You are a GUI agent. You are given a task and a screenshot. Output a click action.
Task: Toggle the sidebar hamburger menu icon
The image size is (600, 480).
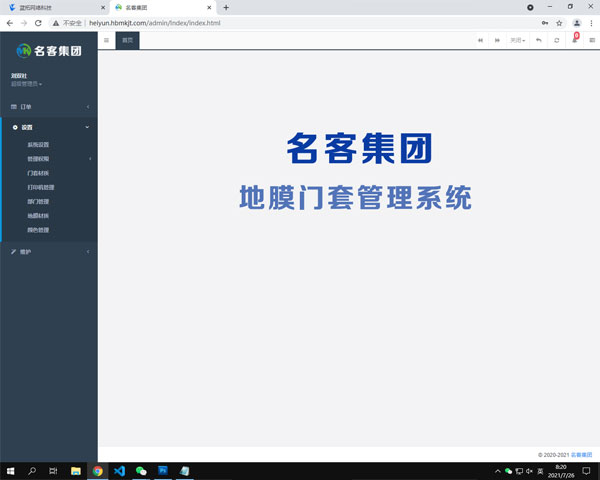pyautogui.click(x=106, y=40)
